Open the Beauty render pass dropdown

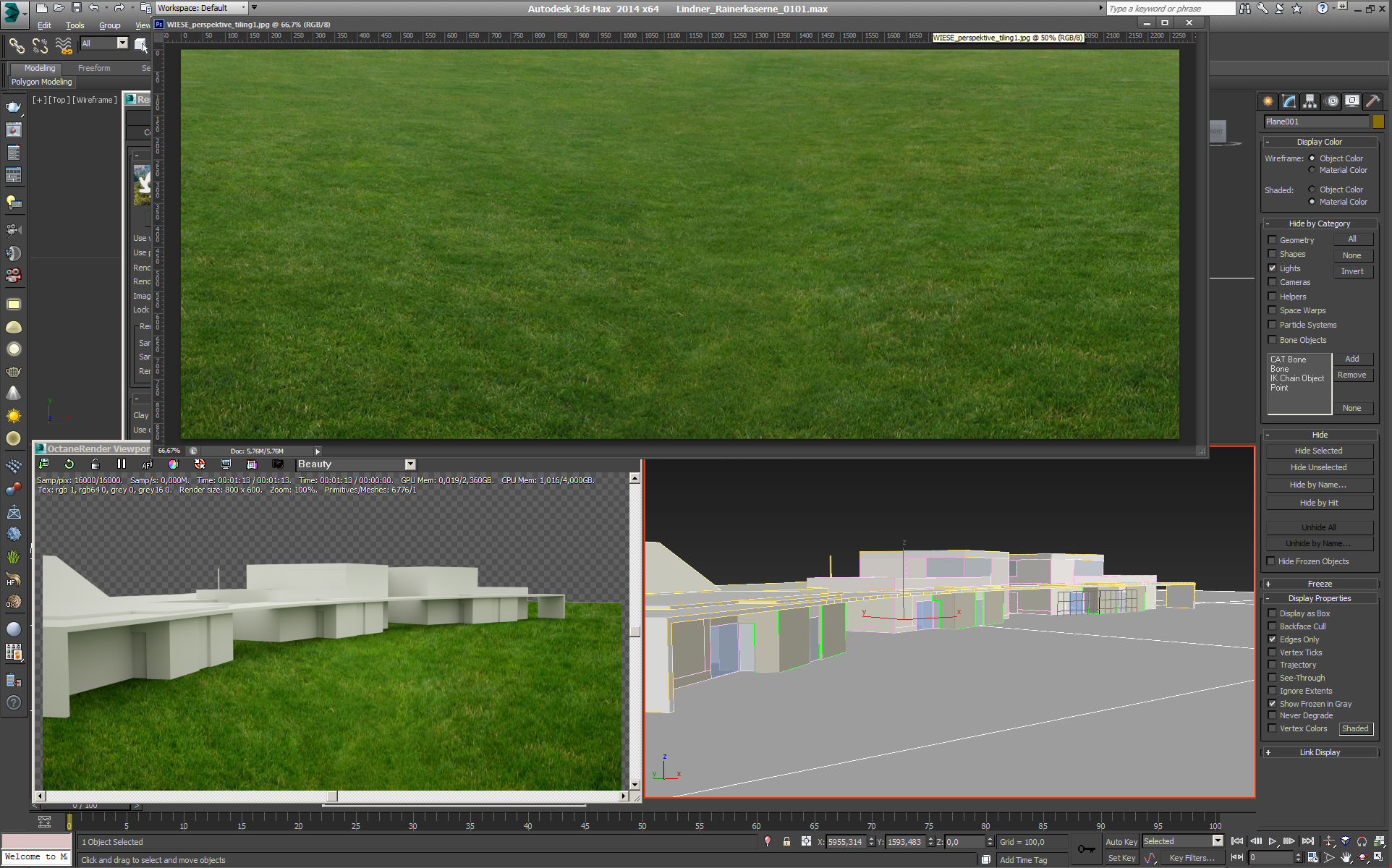tap(410, 464)
